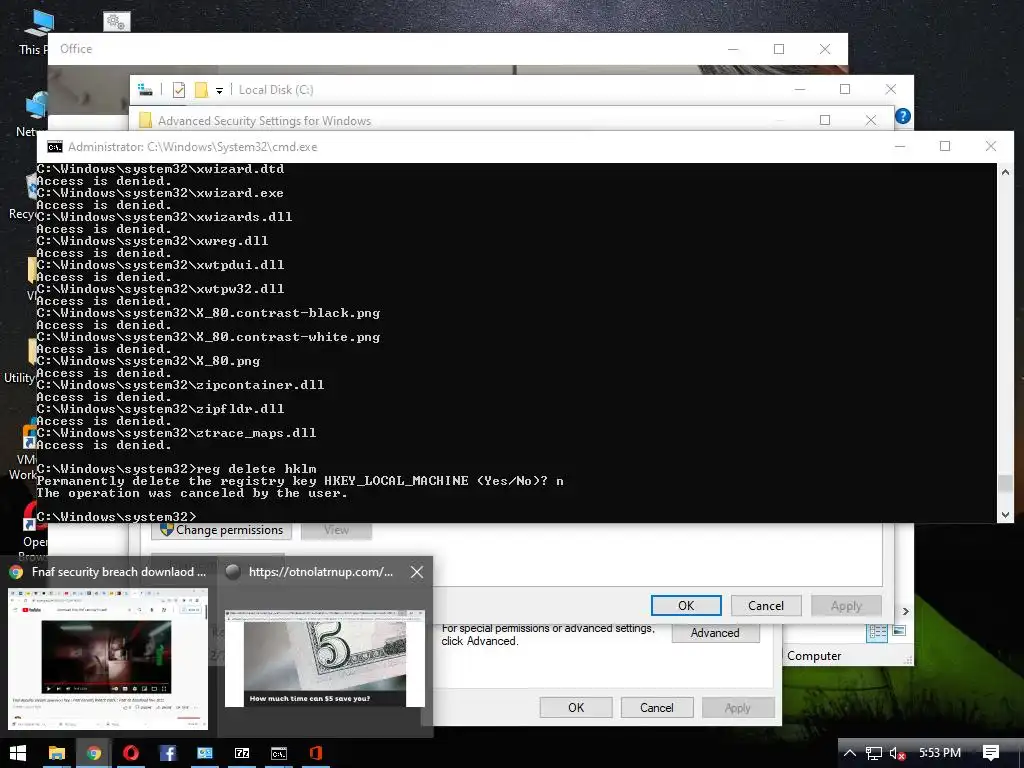Click the Office window title text
This screenshot has height=768, width=1024.
tap(76, 49)
